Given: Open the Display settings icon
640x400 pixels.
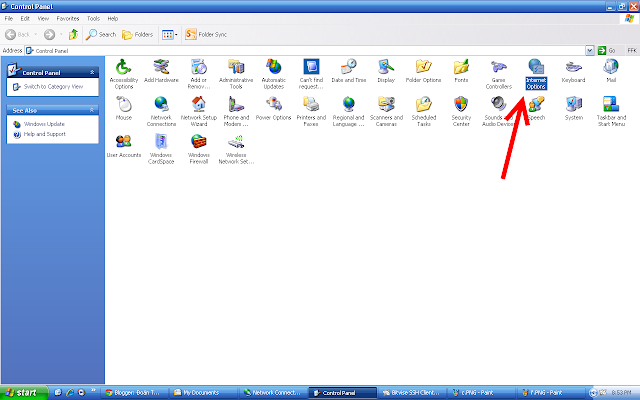Looking at the screenshot, I should [x=386, y=71].
